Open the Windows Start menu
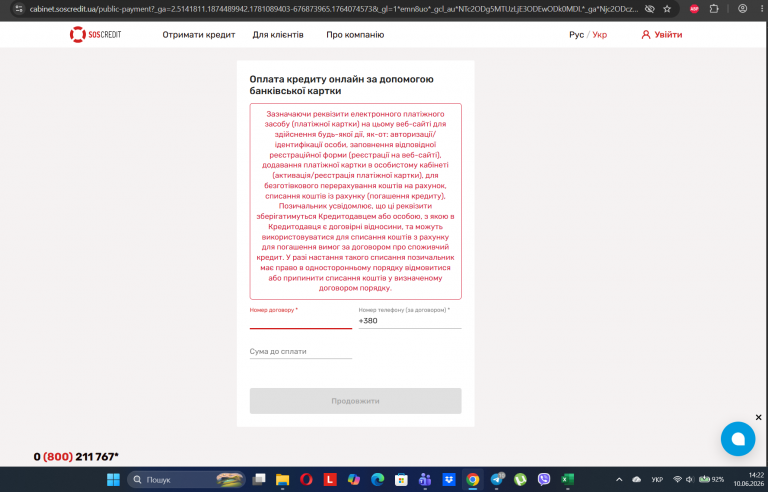 tap(113, 479)
